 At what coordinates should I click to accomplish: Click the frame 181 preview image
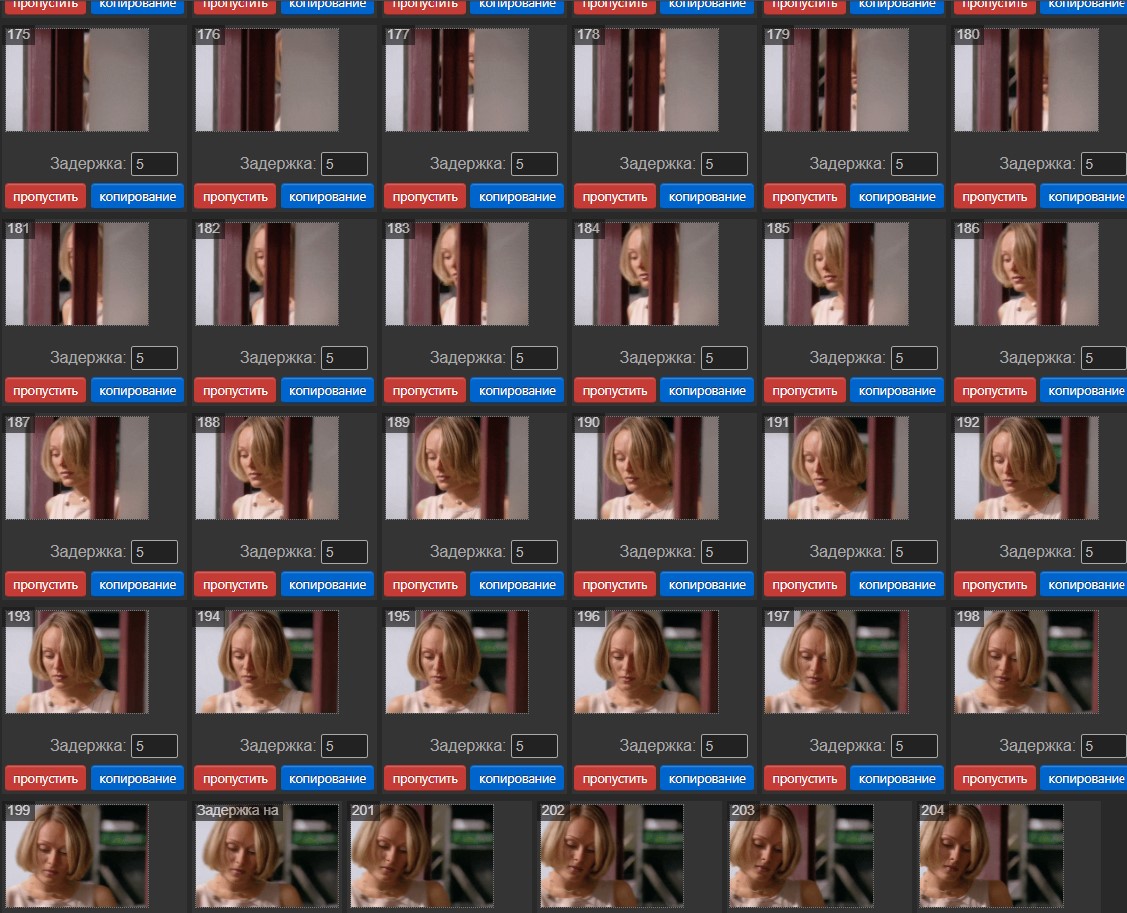[x=77, y=274]
